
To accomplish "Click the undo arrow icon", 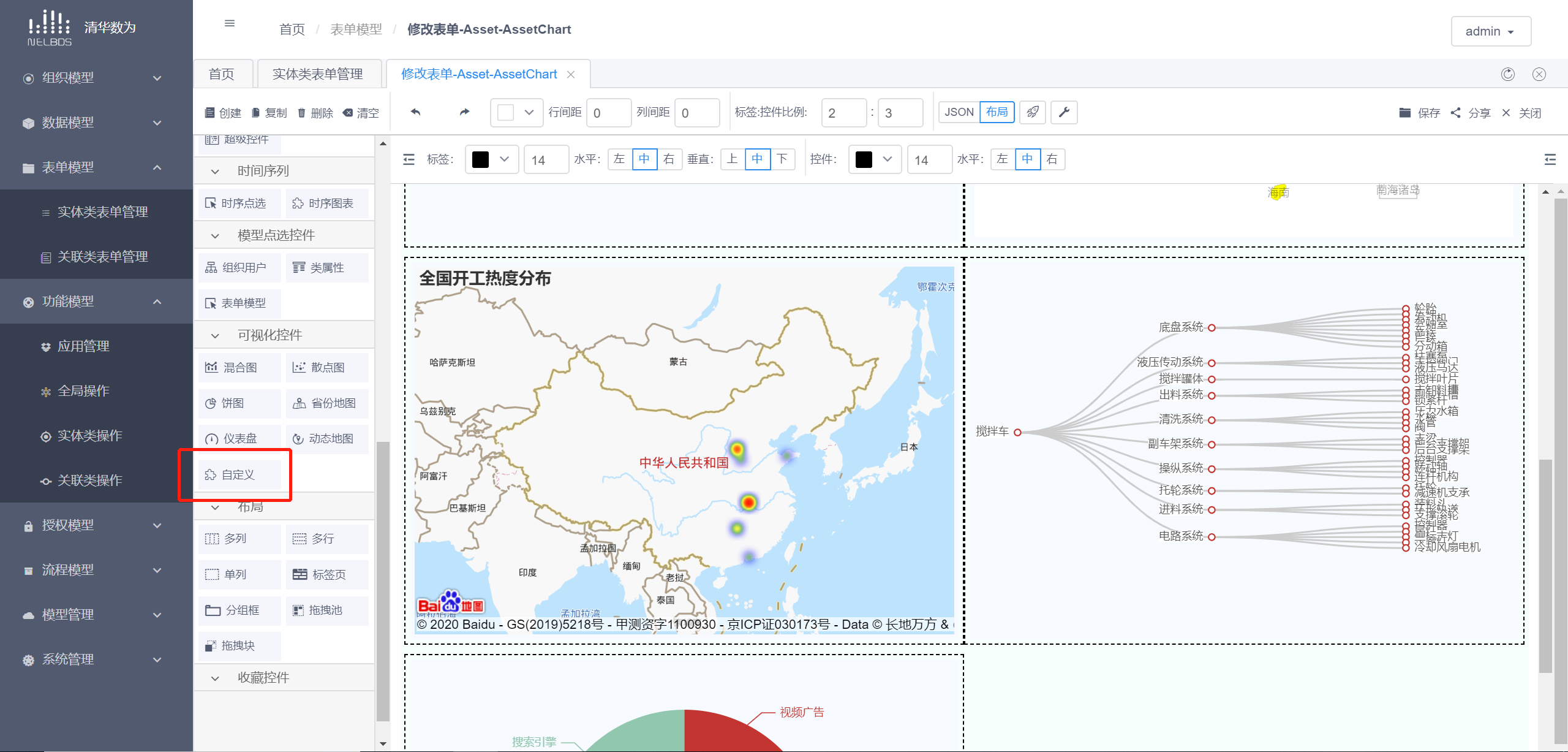I will (416, 112).
